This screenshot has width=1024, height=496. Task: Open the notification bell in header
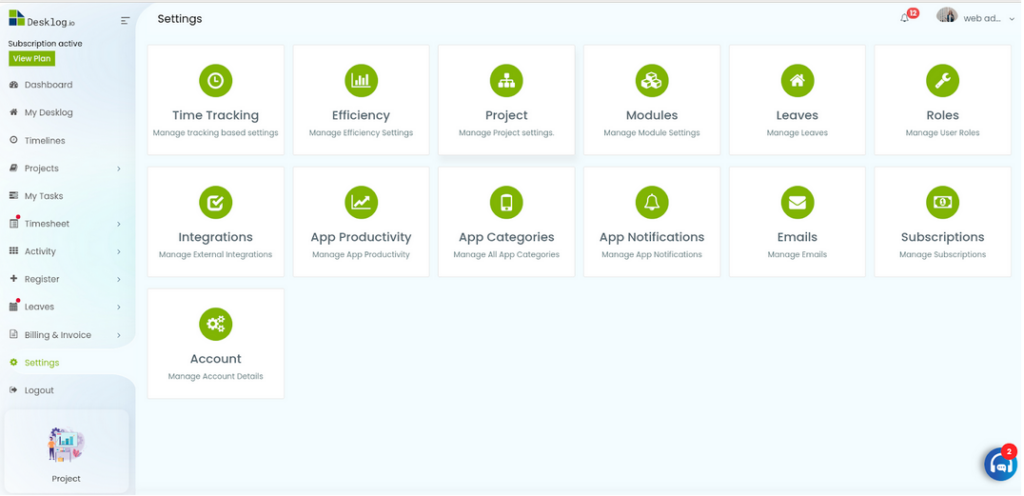click(904, 18)
